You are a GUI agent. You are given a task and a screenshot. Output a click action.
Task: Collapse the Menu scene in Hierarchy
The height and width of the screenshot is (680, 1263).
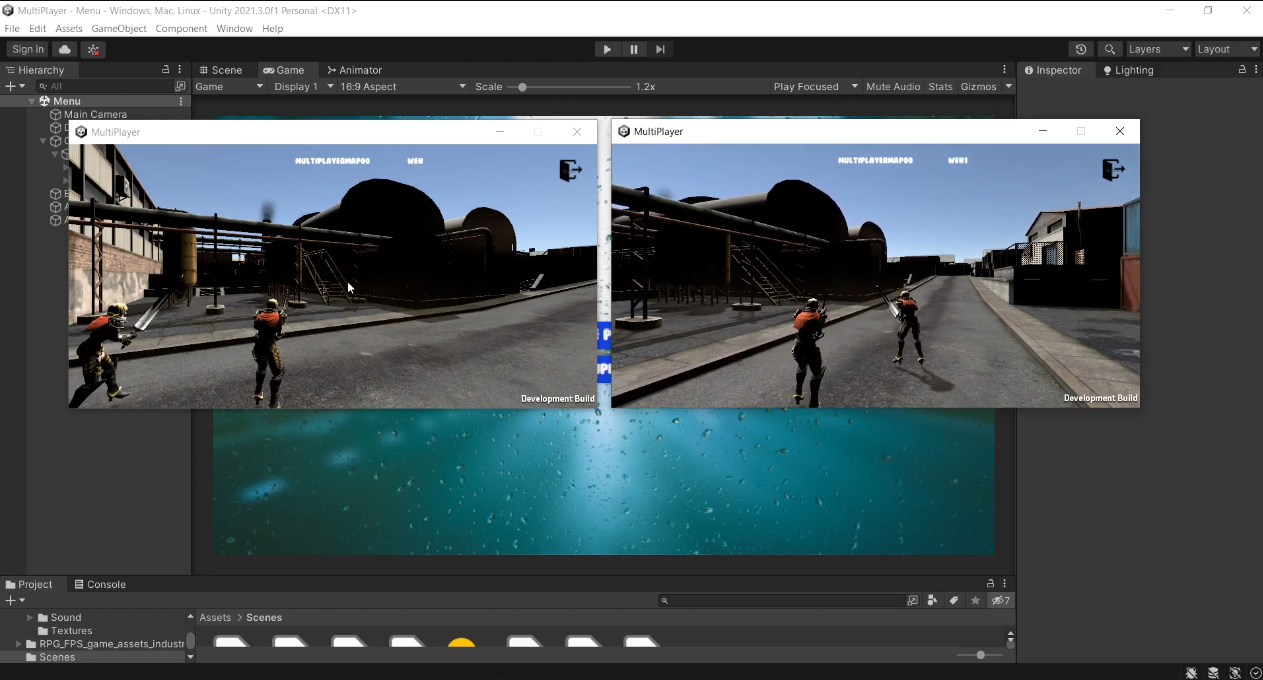pyautogui.click(x=32, y=101)
